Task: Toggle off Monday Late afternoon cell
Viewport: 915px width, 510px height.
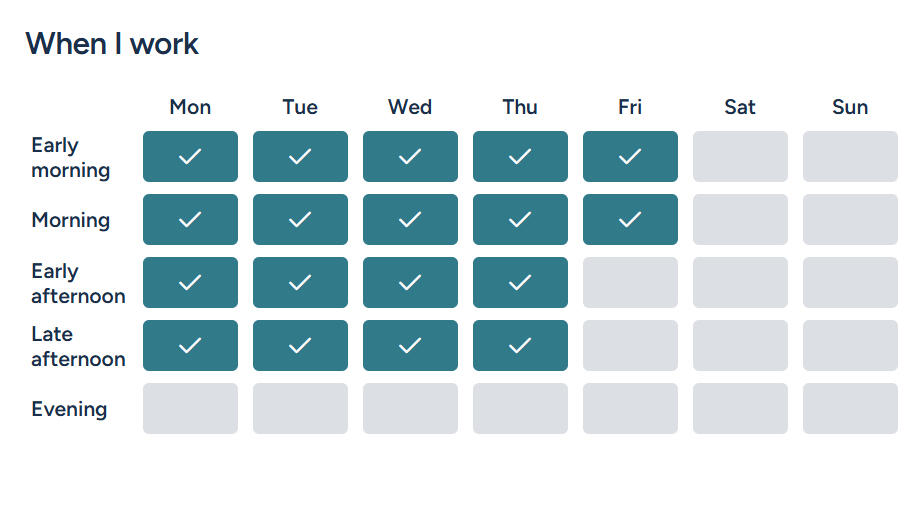Action: coord(190,346)
